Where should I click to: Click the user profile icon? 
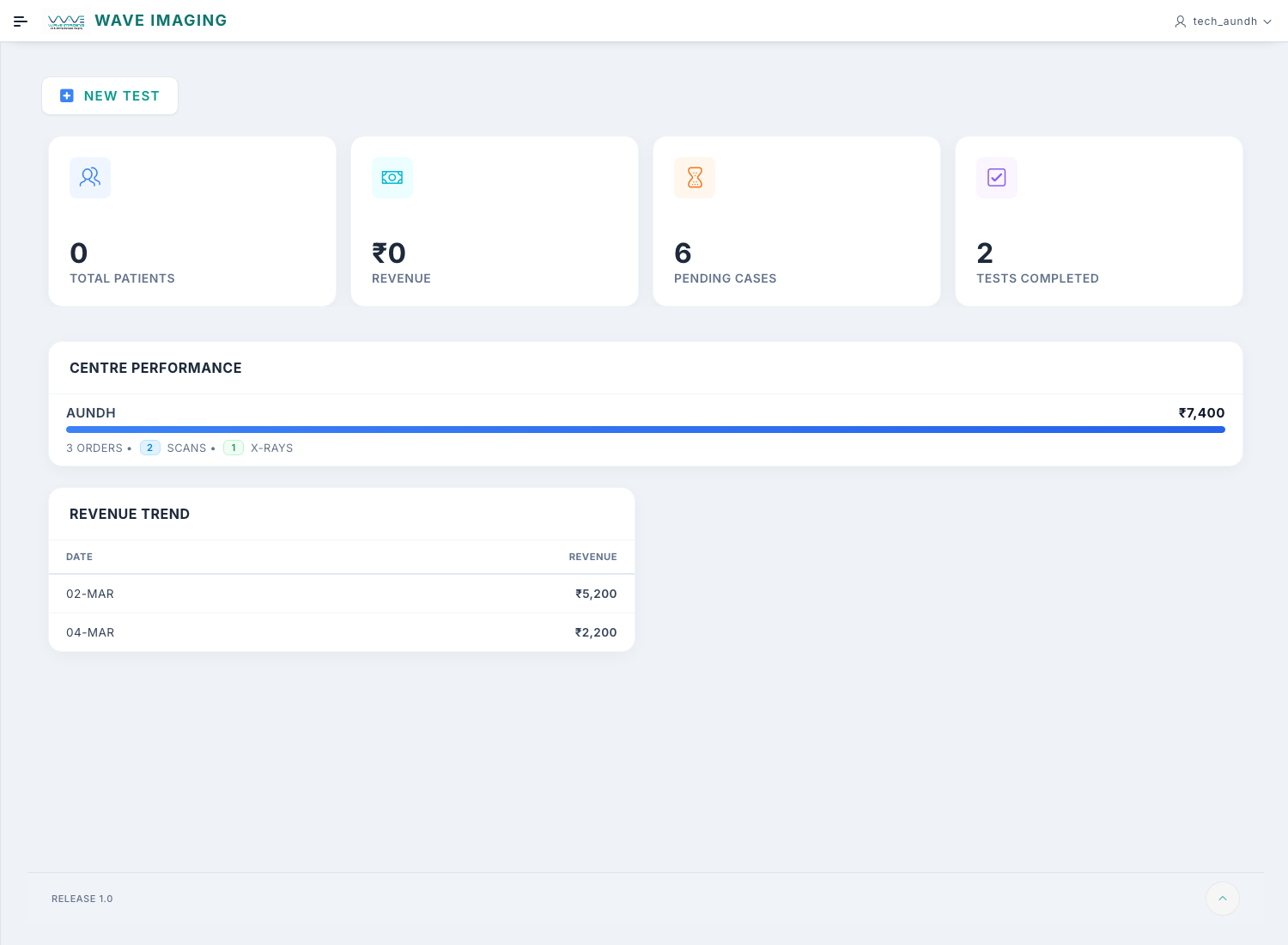[1181, 21]
